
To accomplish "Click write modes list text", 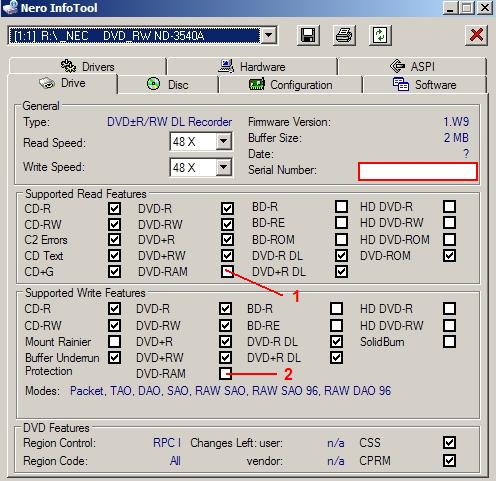I will pos(230,391).
